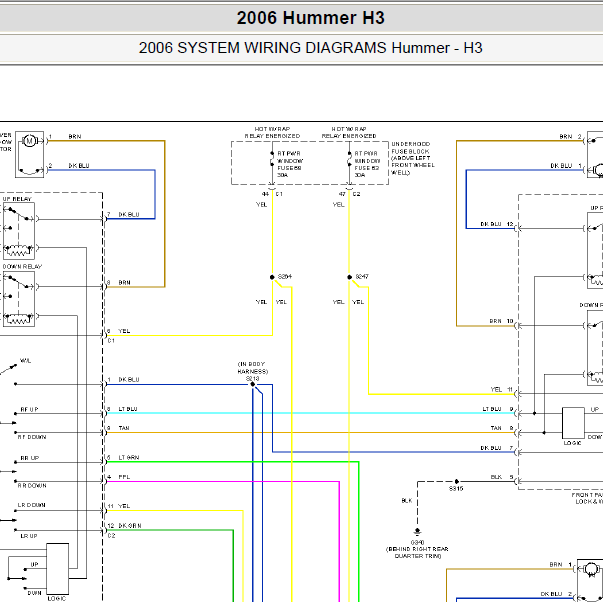Click the 'LR DOWN' switch label
Screen dimensions: 603x602
pyautogui.click(x=32, y=505)
